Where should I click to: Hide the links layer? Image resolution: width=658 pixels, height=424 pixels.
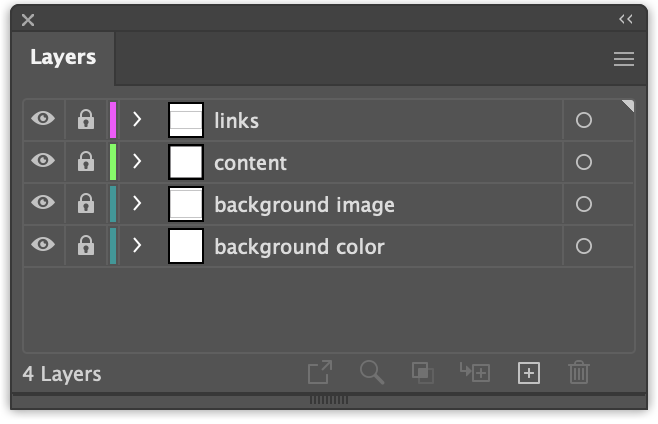pyautogui.click(x=43, y=119)
